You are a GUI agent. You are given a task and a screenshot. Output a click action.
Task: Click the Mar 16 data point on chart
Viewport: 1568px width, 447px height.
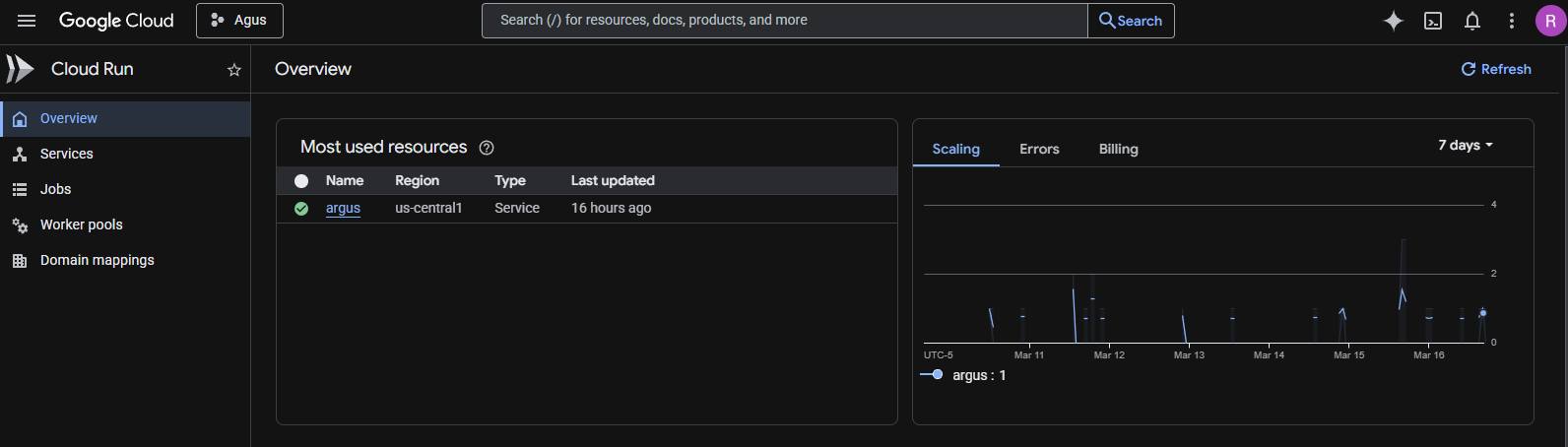(x=1483, y=313)
